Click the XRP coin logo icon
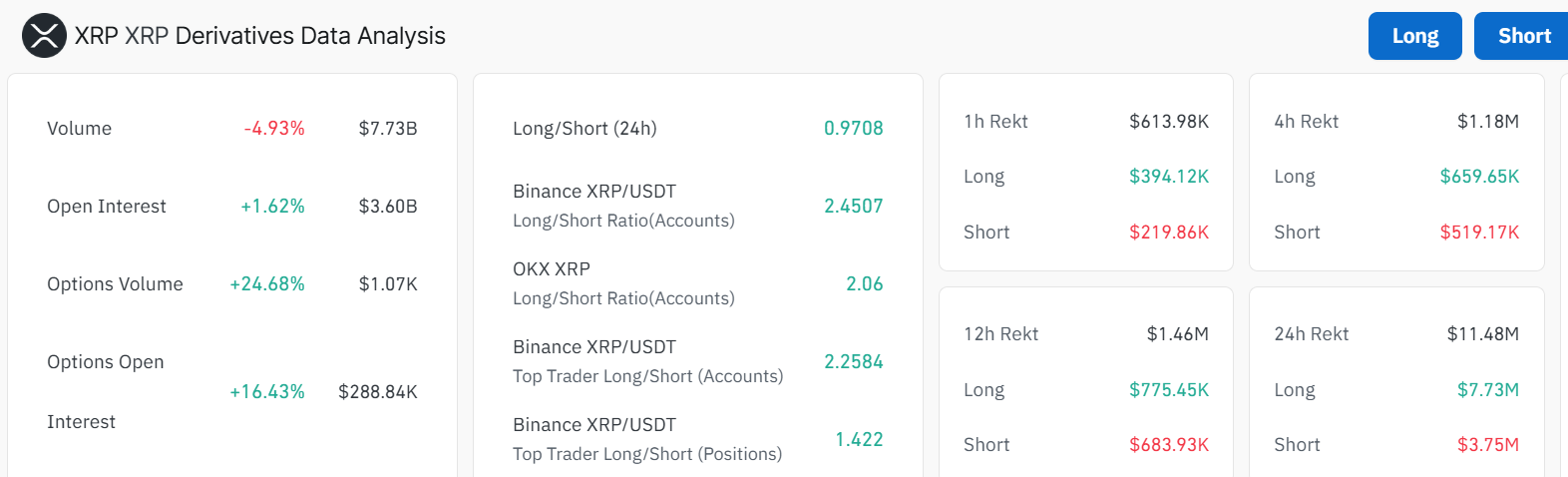 pos(44,36)
